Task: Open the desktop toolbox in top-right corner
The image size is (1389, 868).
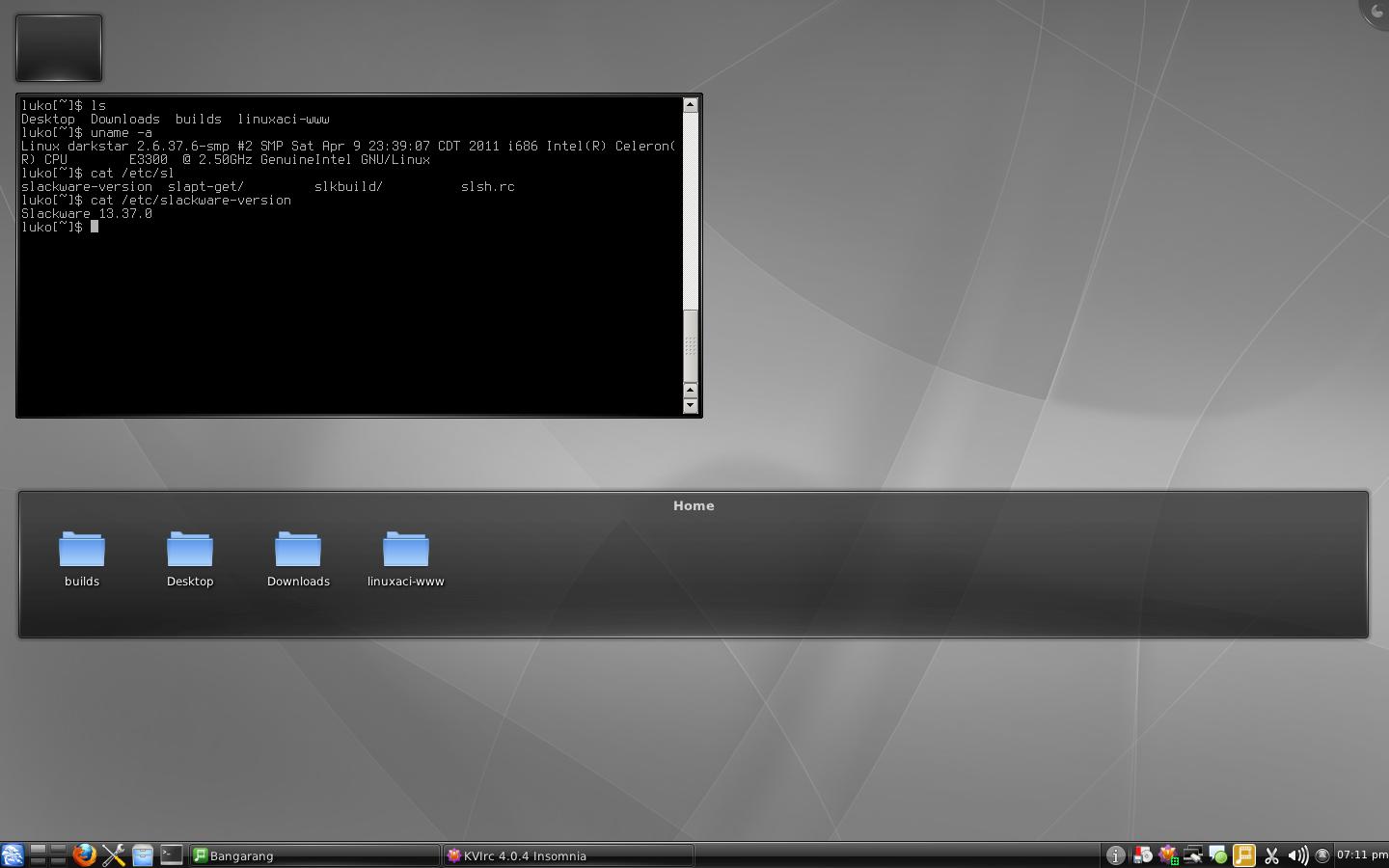Action: [x=1375, y=12]
